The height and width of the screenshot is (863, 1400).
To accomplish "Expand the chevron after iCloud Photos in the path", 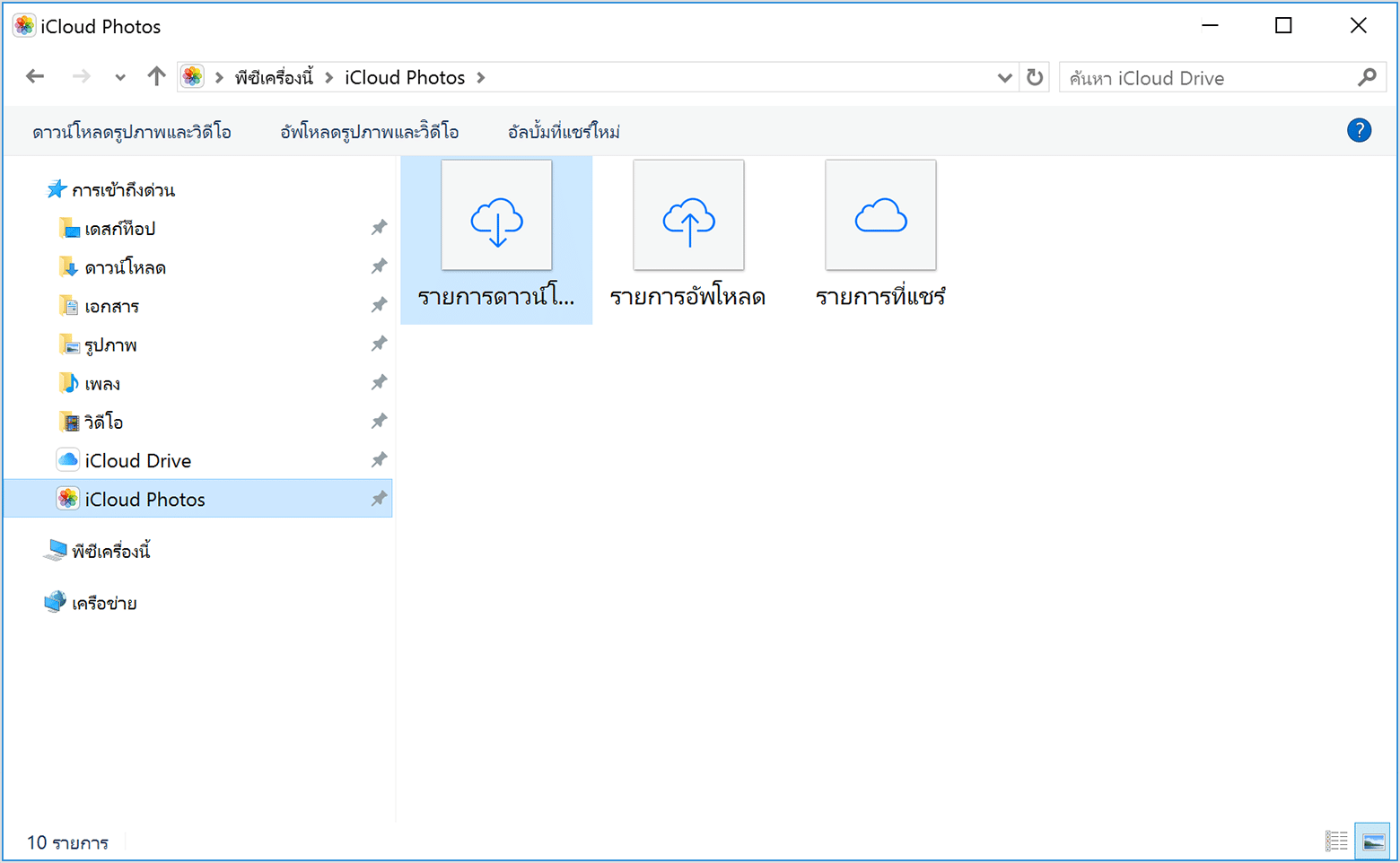I will pyautogui.click(x=481, y=78).
